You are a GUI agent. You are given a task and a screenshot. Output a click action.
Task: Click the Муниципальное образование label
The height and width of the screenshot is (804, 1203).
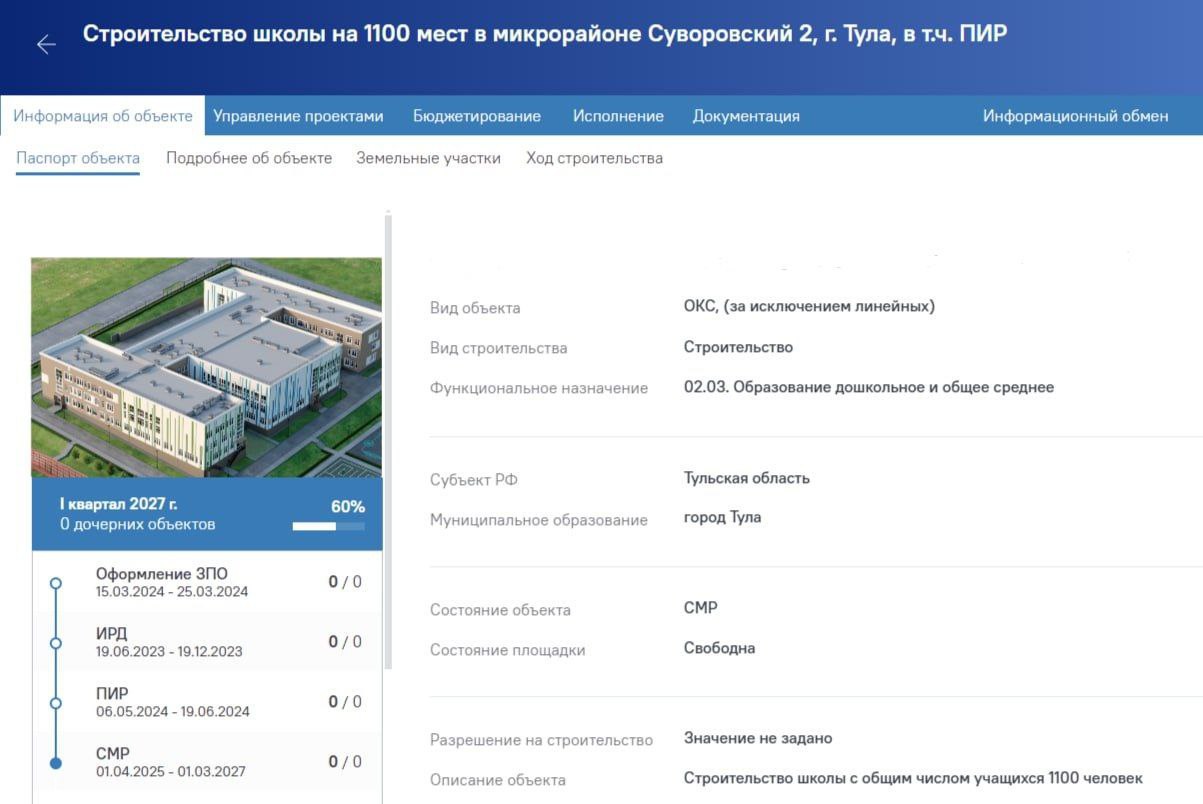coord(539,520)
